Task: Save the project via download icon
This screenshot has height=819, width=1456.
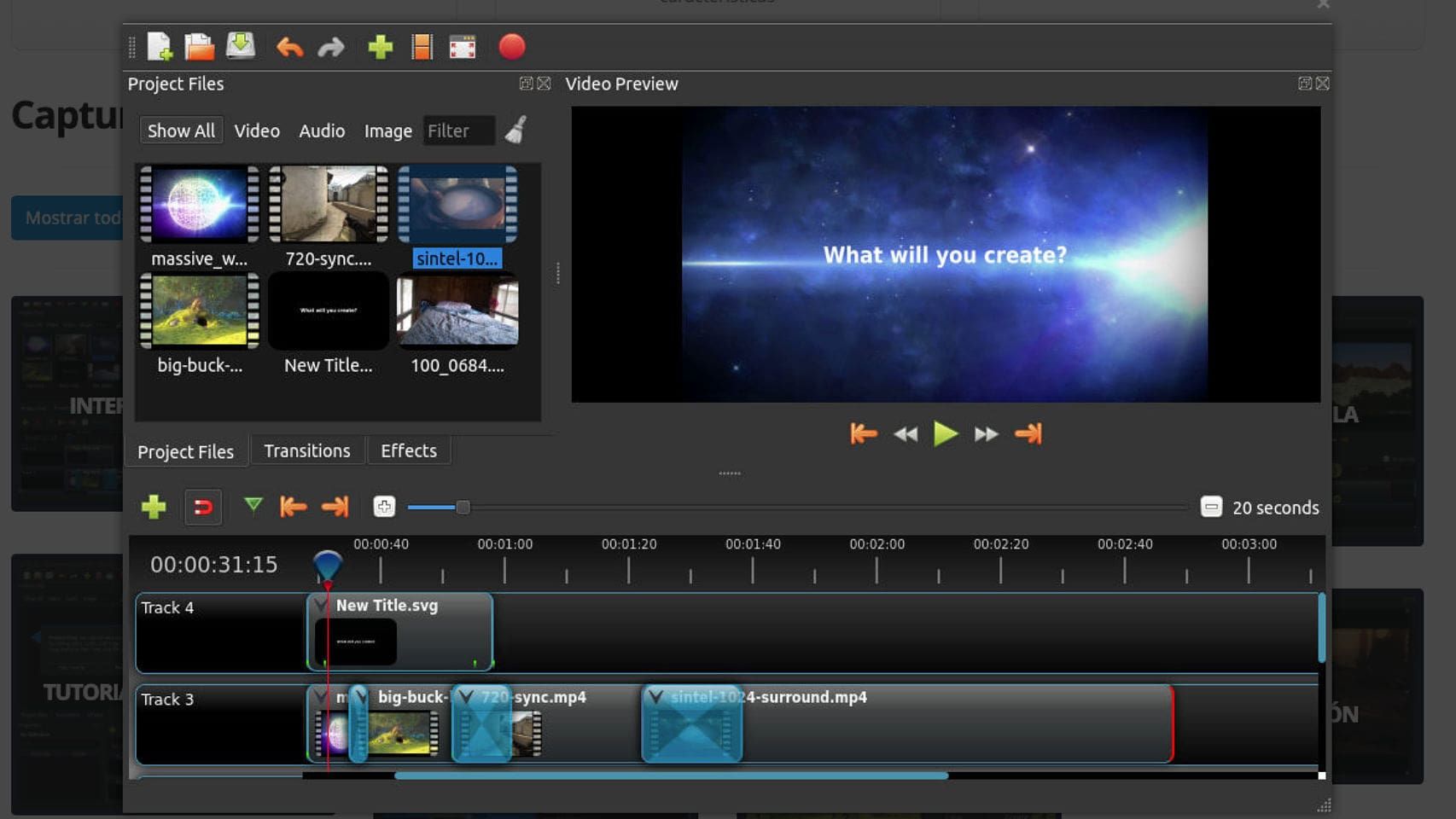Action: click(241, 46)
